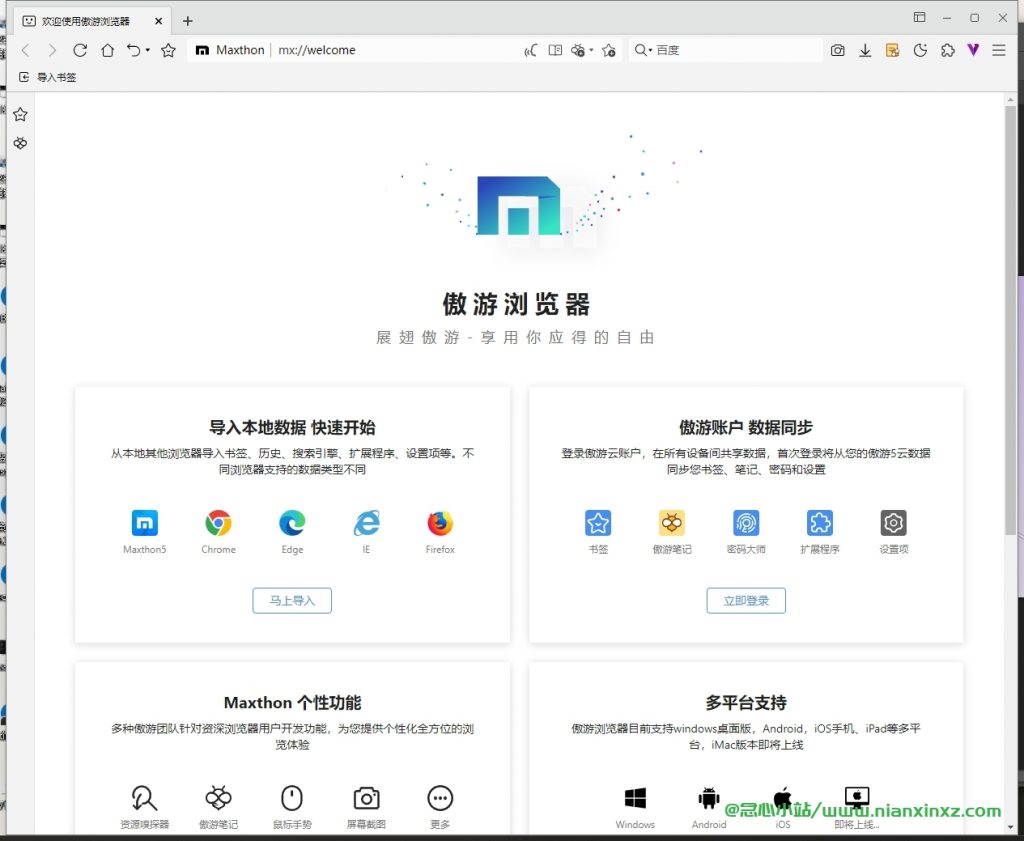The width and height of the screenshot is (1024, 841).
Task: Open the downloads manager
Action: (x=865, y=50)
